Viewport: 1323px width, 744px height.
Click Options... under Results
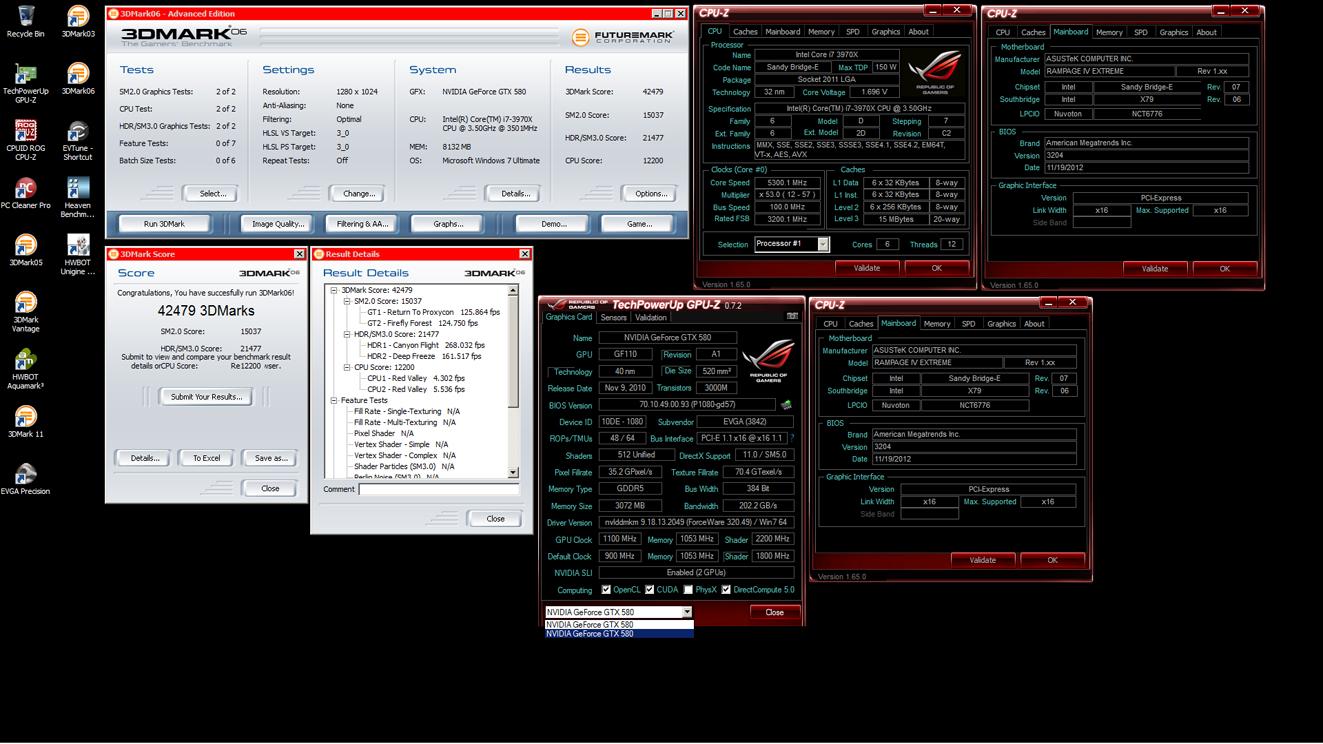pos(650,194)
